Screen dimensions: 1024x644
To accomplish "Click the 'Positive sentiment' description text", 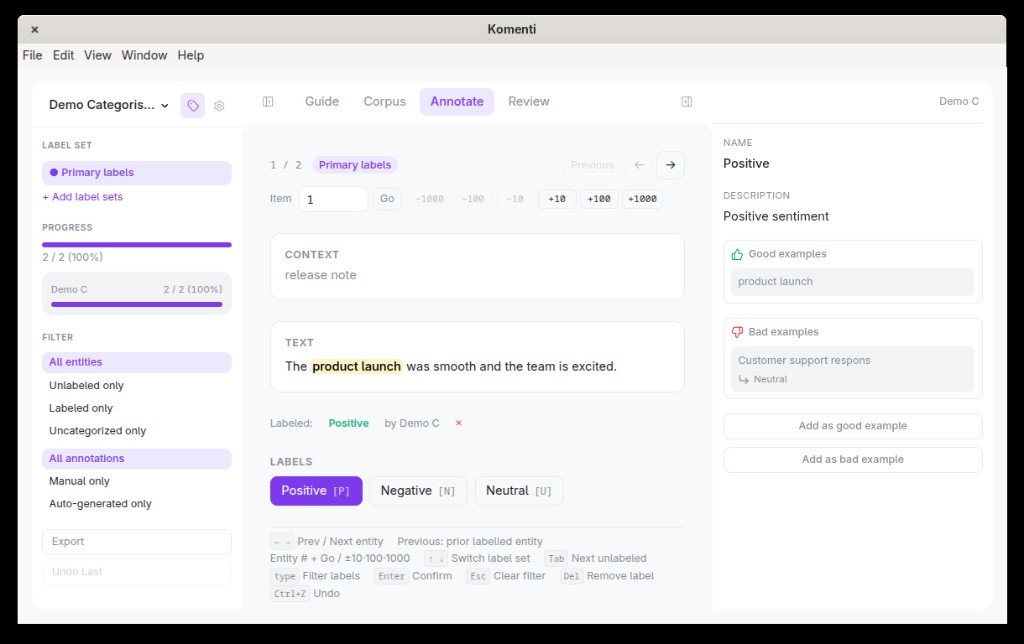I will coord(776,216).
